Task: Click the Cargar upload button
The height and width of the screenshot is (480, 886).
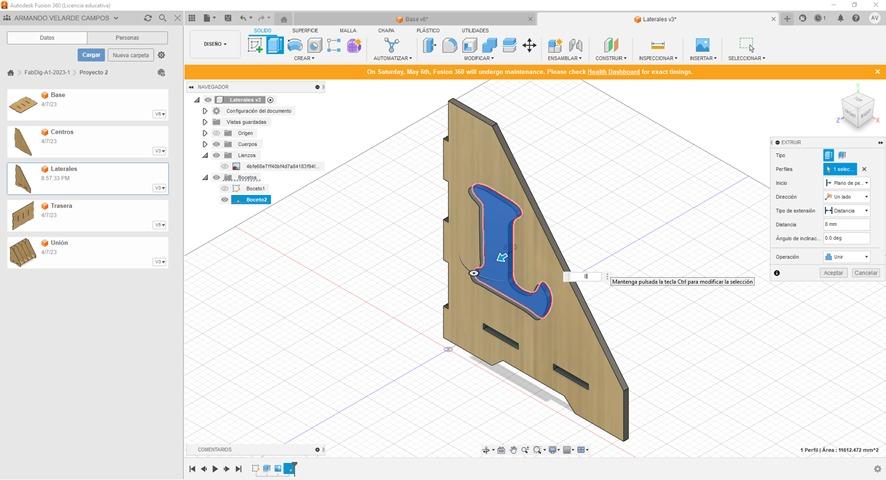Action: 91,55
